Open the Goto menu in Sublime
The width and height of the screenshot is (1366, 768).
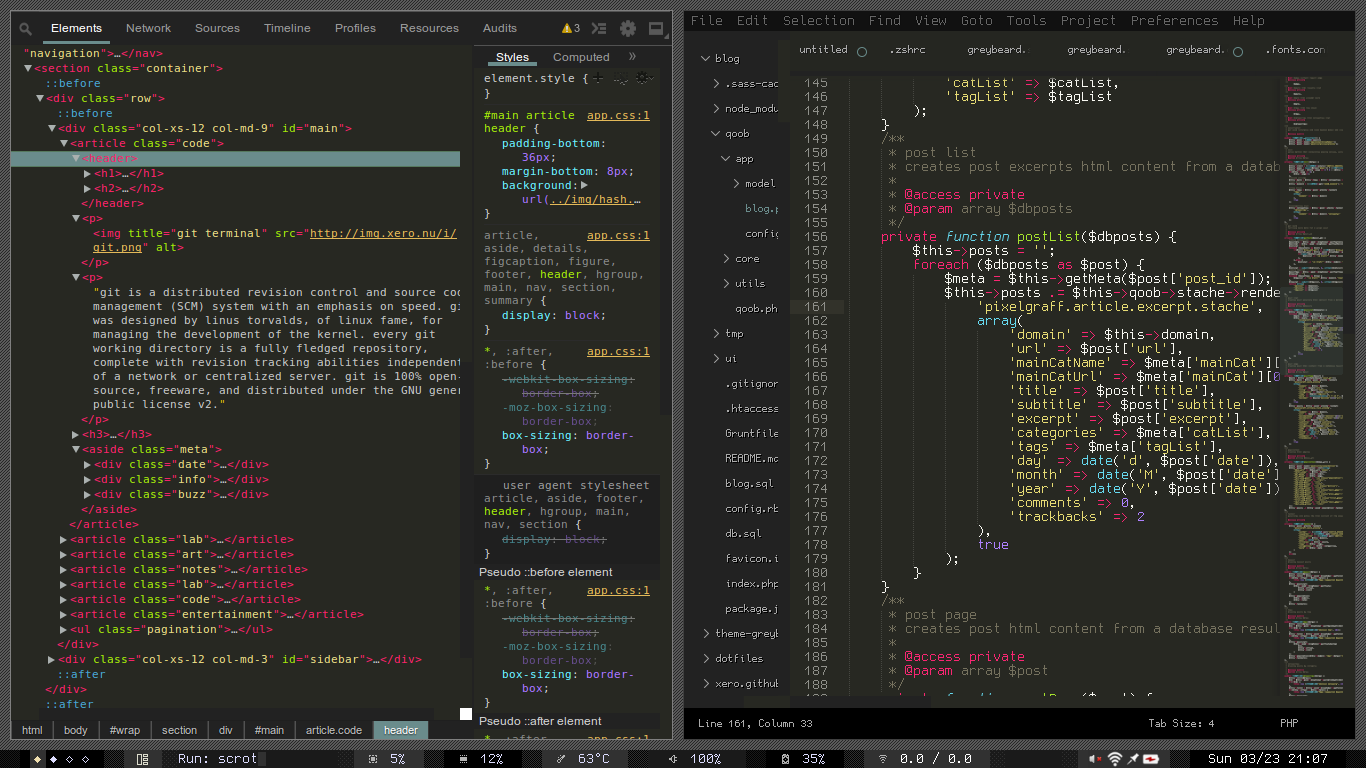[977, 20]
